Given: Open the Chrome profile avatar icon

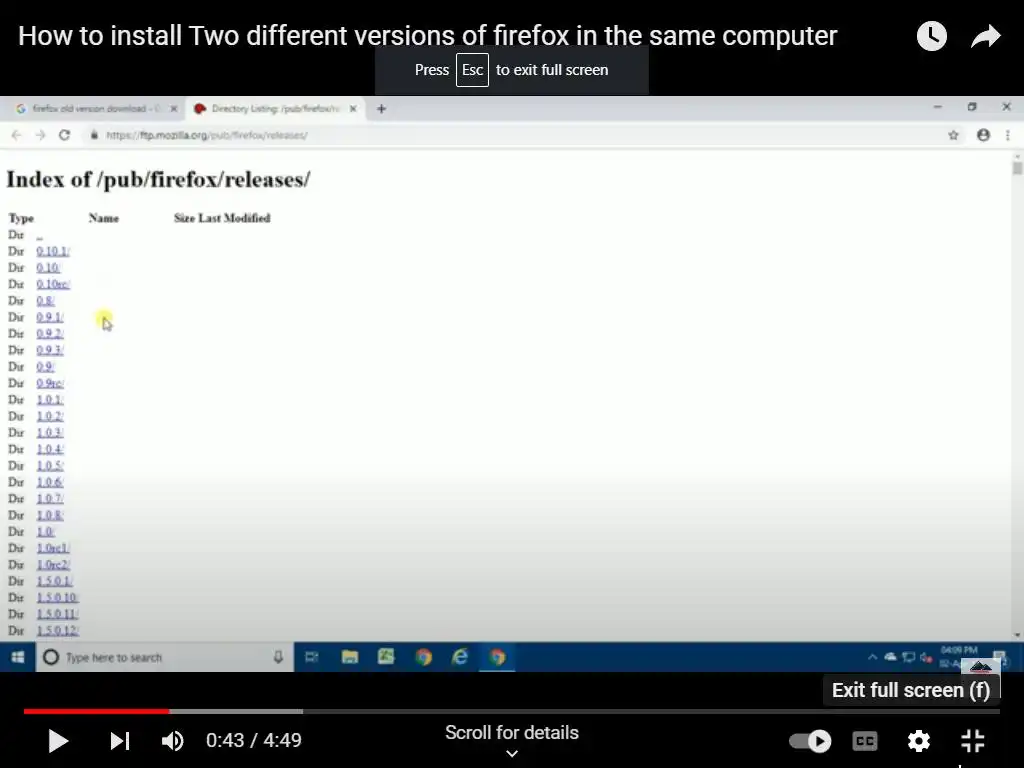Looking at the screenshot, I should [x=984, y=135].
